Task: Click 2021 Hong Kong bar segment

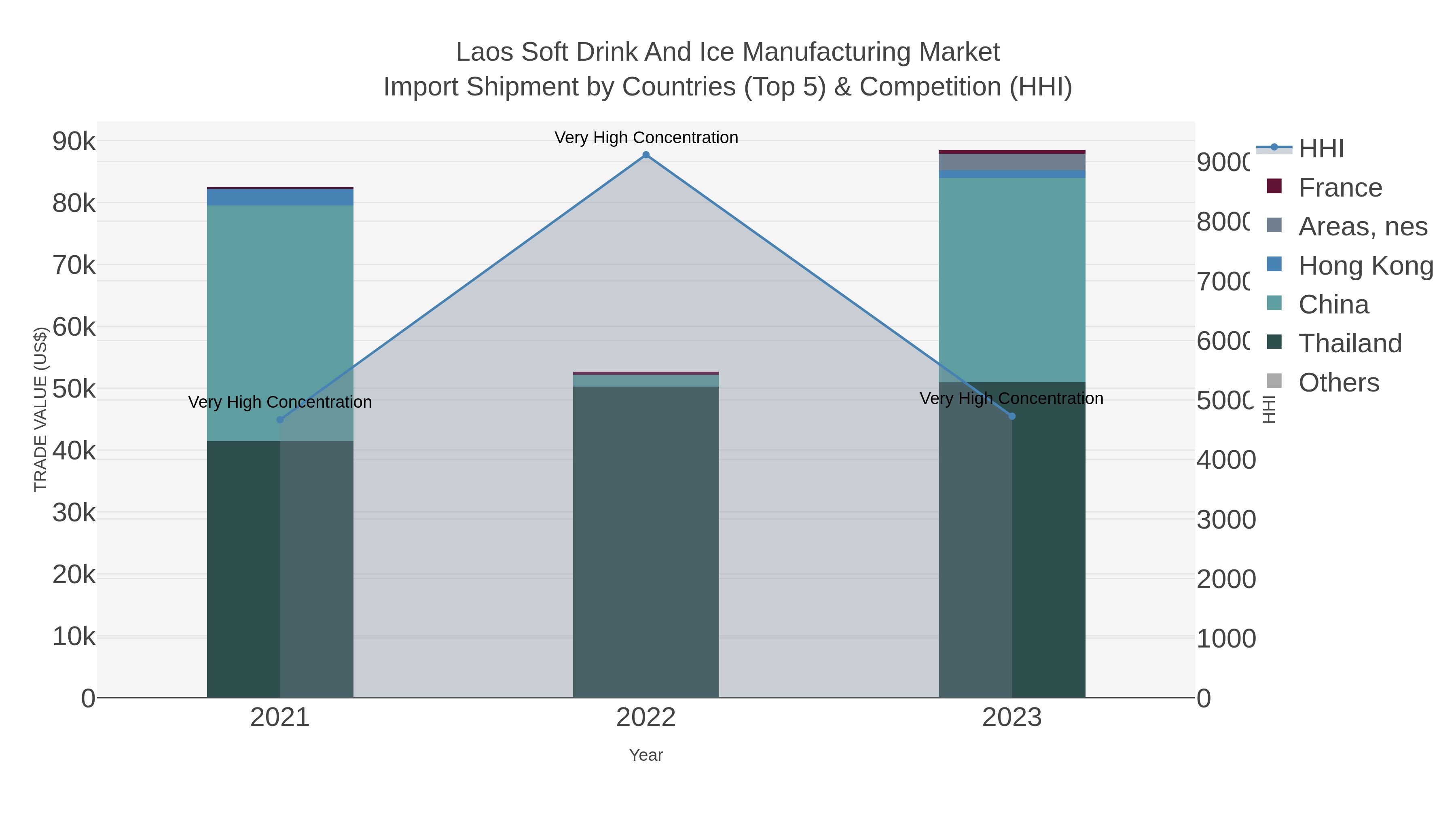Action: [x=280, y=197]
